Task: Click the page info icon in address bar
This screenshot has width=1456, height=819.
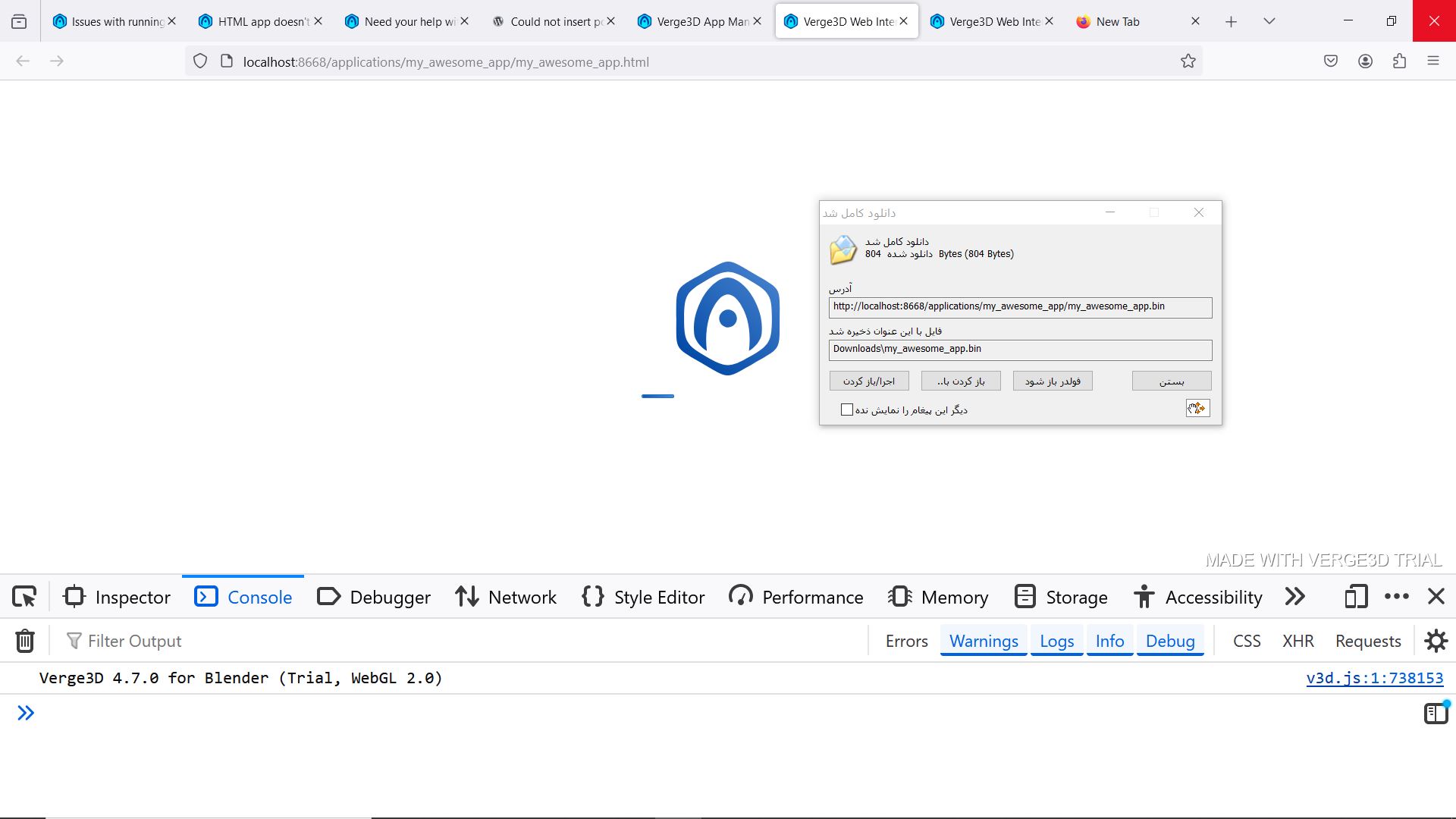Action: (x=226, y=61)
